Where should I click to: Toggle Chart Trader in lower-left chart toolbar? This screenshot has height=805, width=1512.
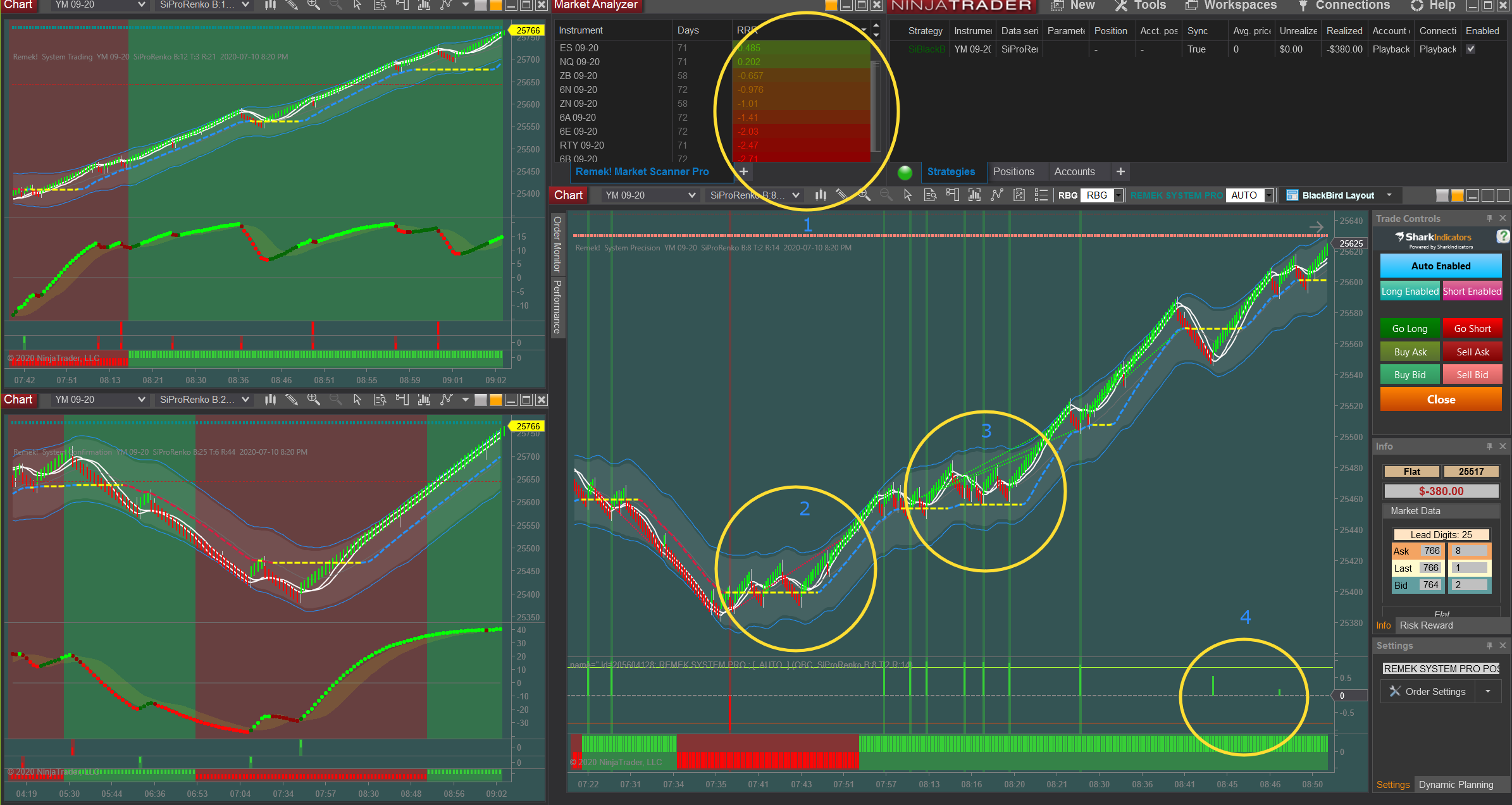[402, 400]
